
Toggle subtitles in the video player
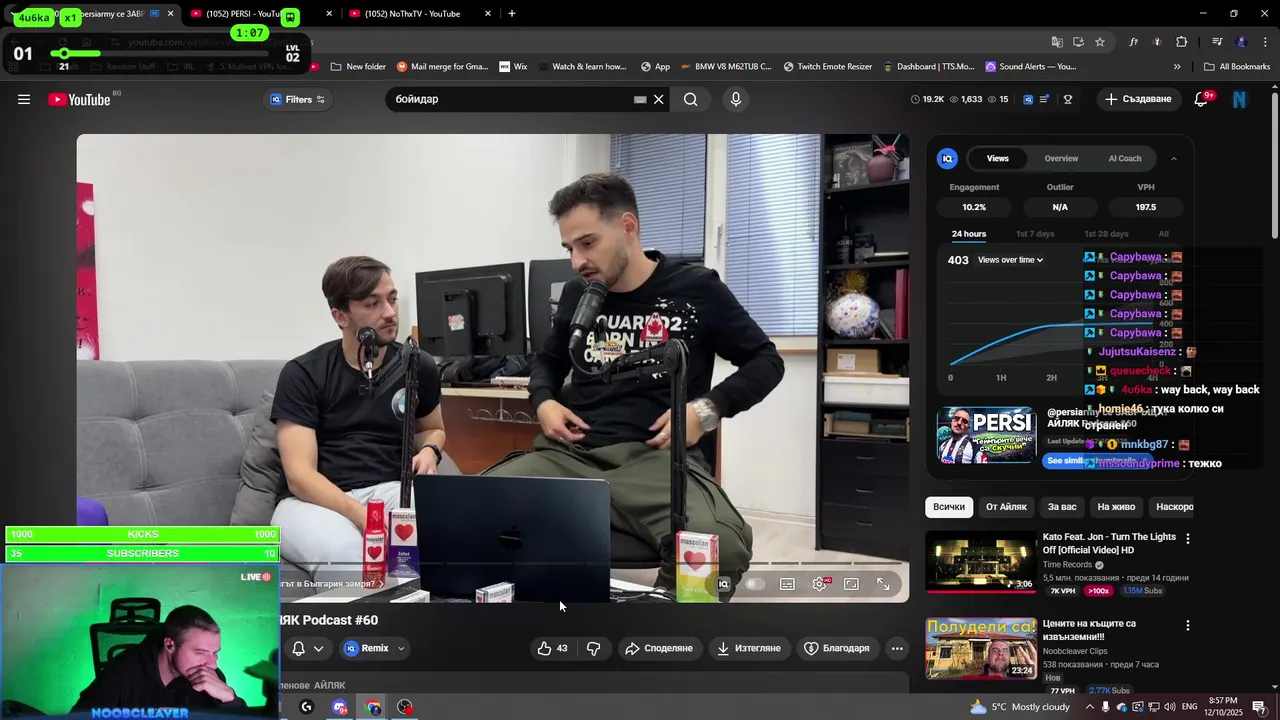[787, 584]
